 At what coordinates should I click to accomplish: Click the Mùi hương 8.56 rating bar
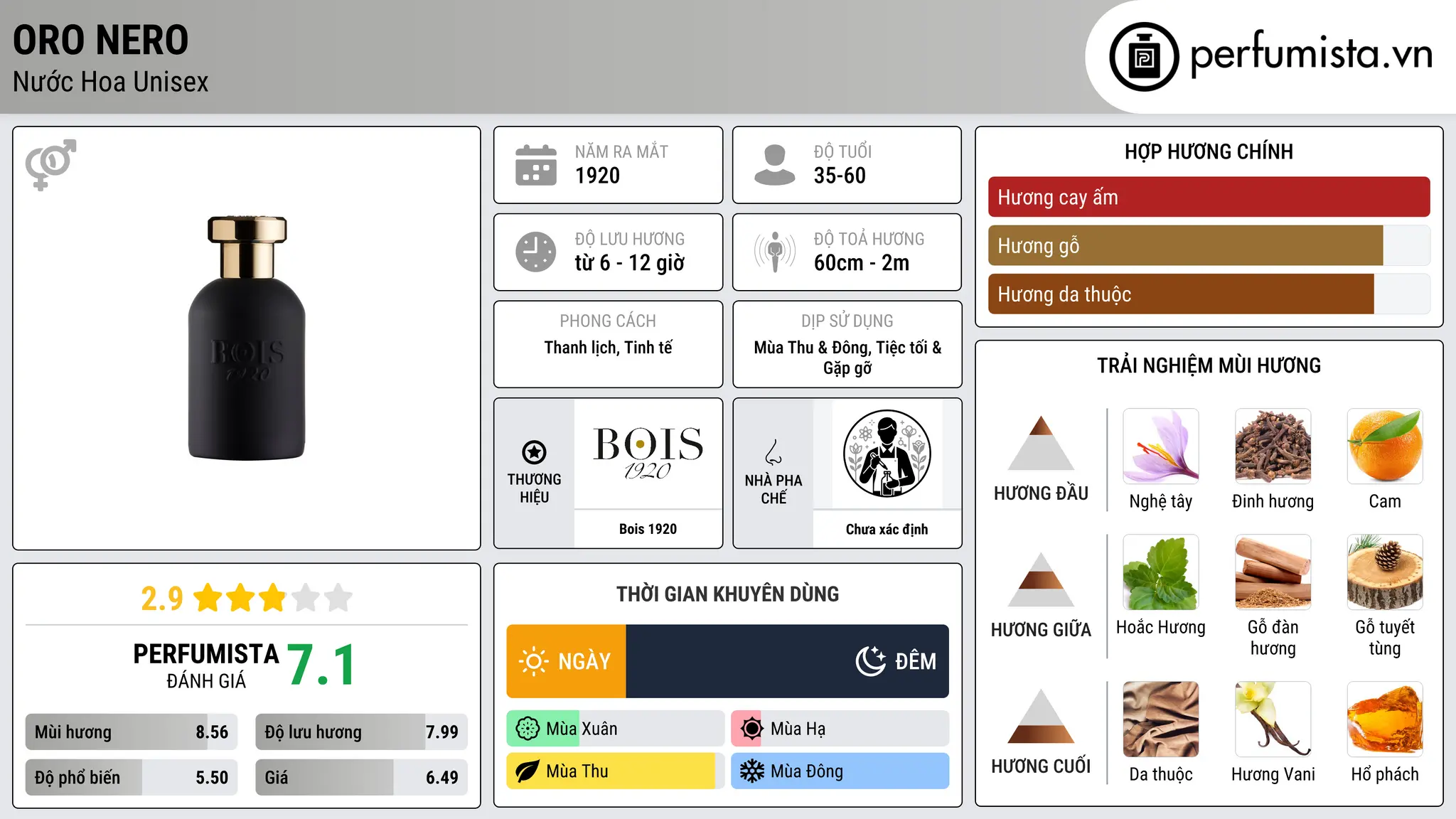(x=132, y=732)
